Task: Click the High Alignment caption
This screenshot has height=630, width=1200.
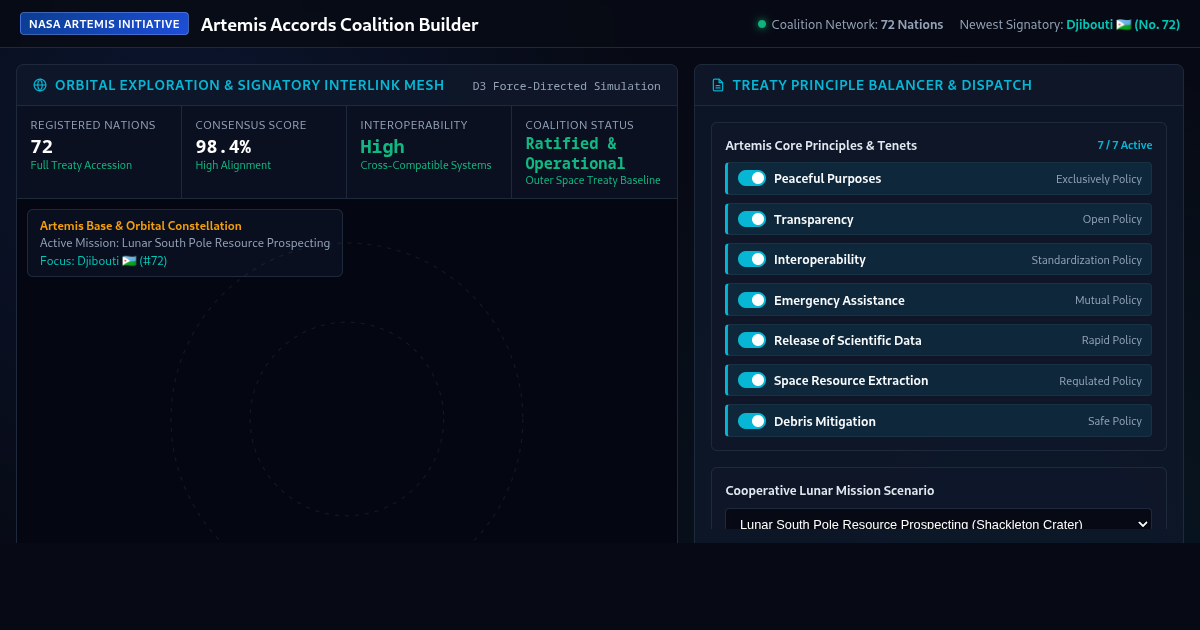Action: (x=233, y=165)
